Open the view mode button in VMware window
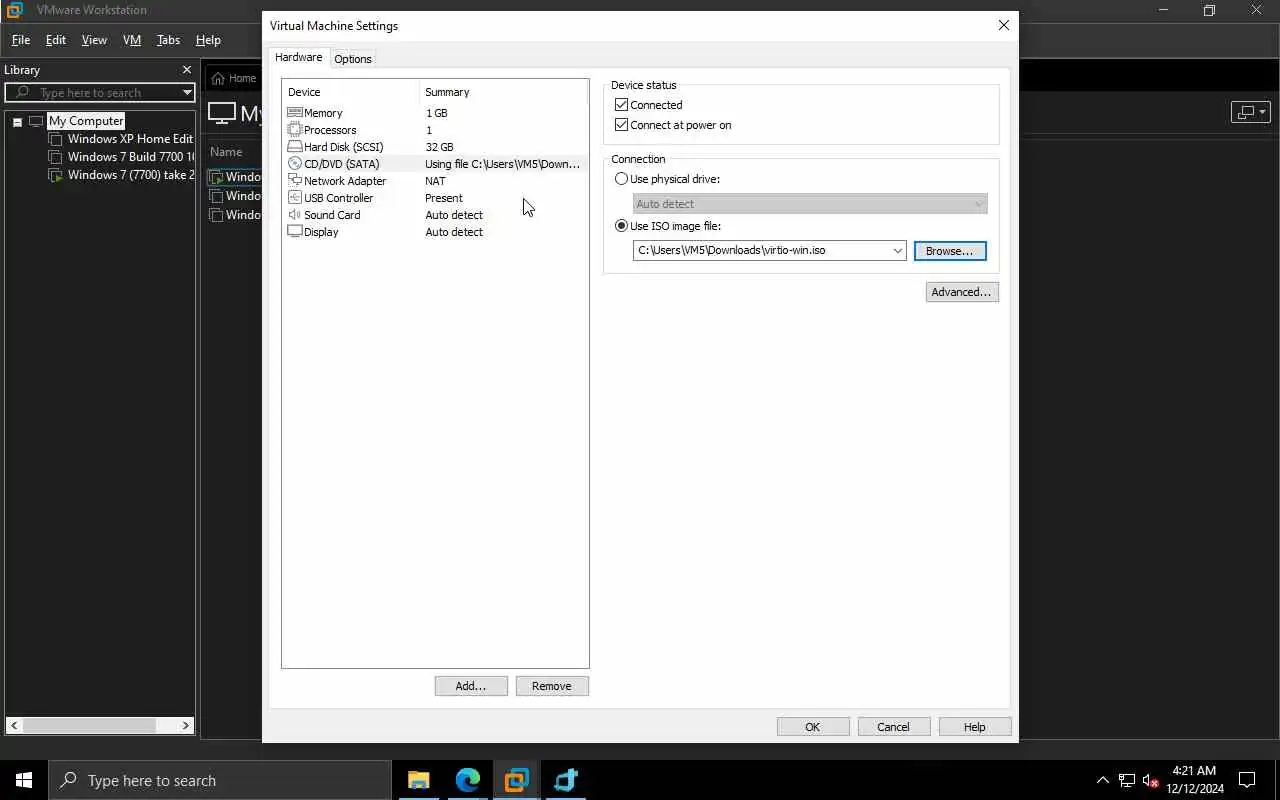This screenshot has height=800, width=1280. click(1250, 112)
